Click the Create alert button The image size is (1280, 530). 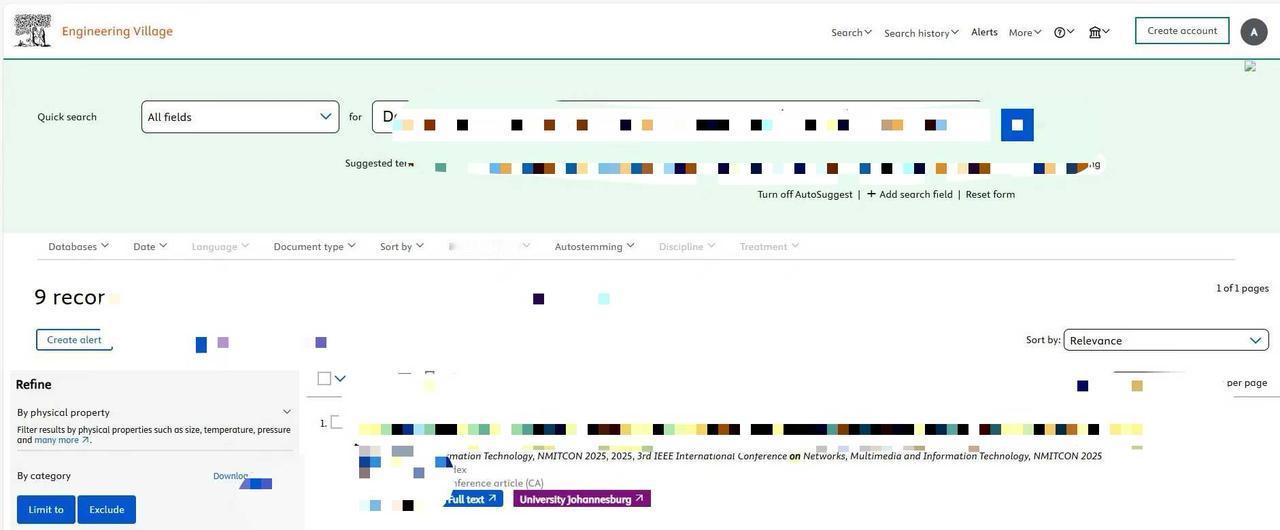[x=74, y=340]
